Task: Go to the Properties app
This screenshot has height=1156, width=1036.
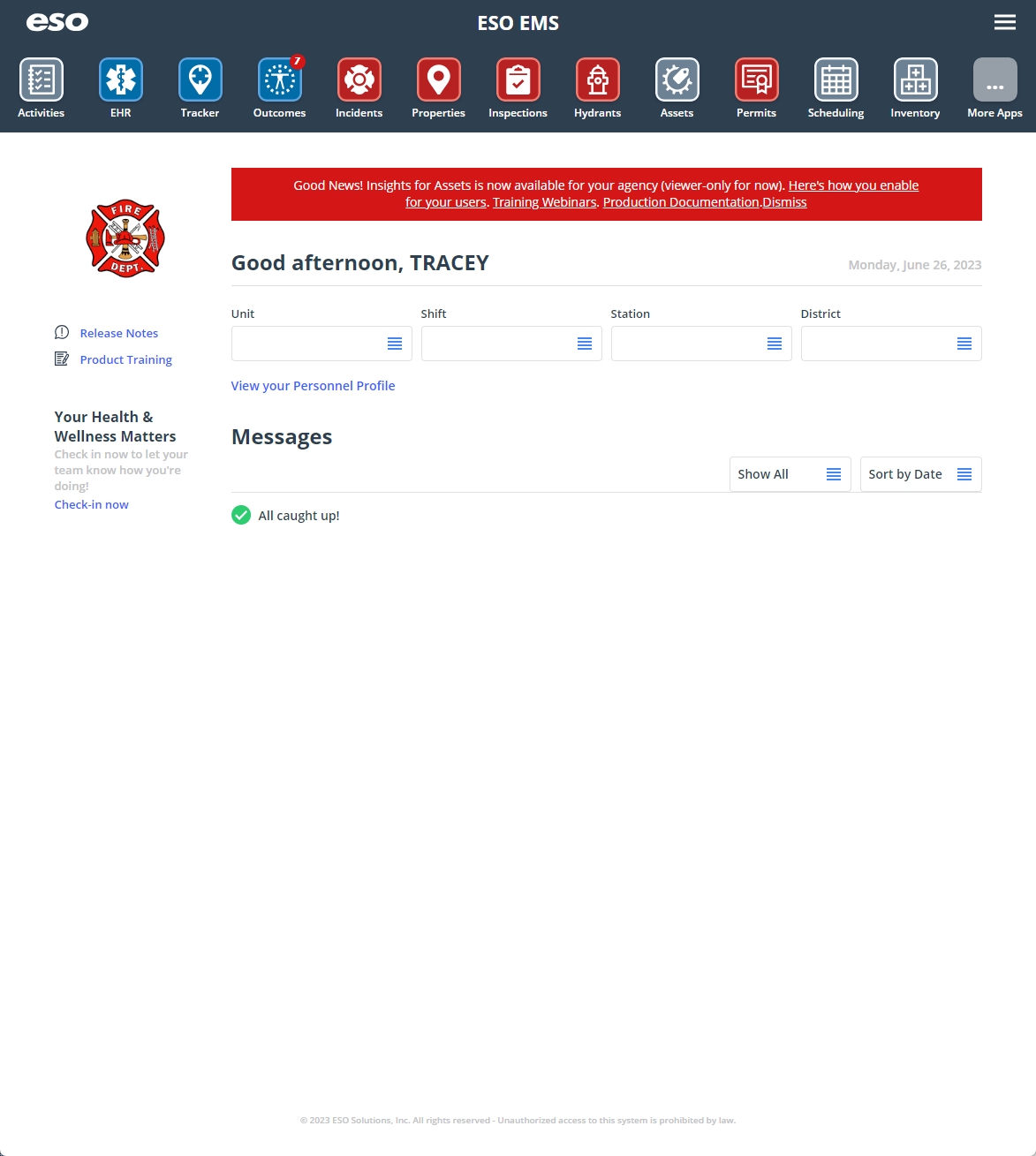Action: 439,87
